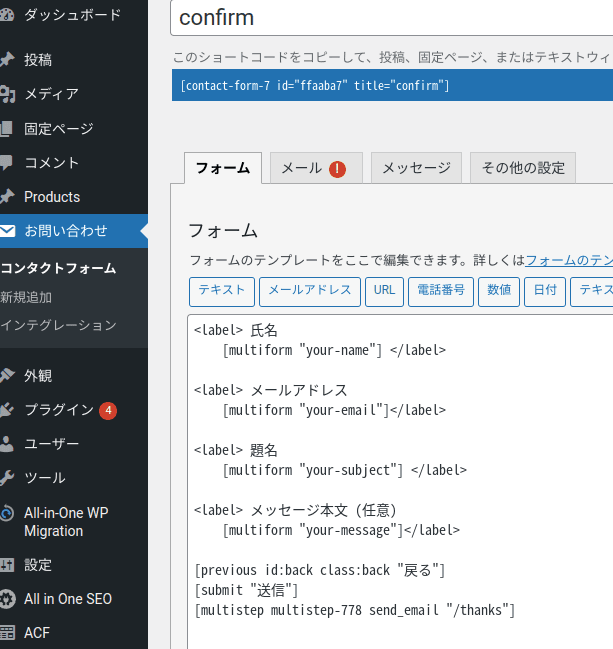Insert a メールアドレス form tag

[x=310, y=292]
